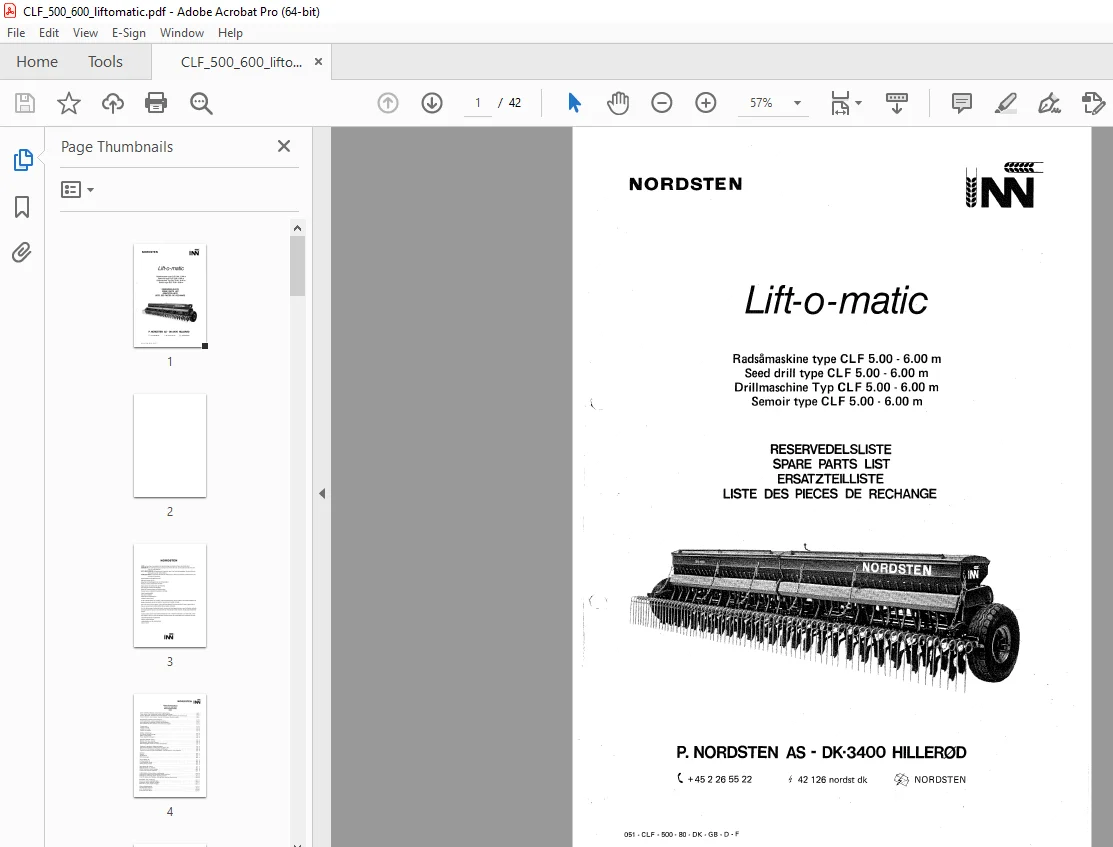
Task: Open the Help menu
Action: point(230,33)
